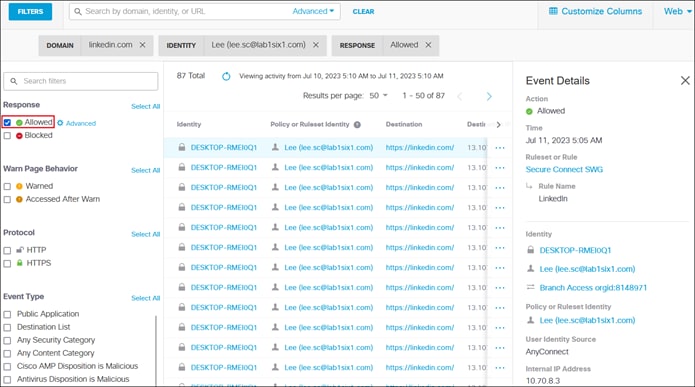Click the seventh row's more options ellipsis

(x=500, y=268)
